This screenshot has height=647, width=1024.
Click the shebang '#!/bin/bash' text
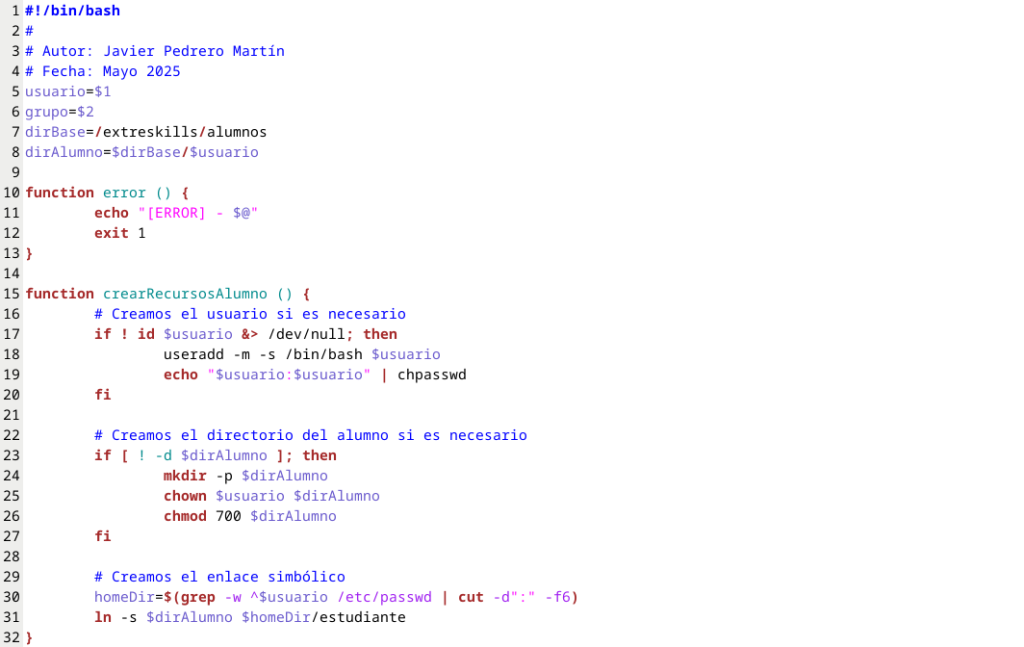[x=72, y=10]
